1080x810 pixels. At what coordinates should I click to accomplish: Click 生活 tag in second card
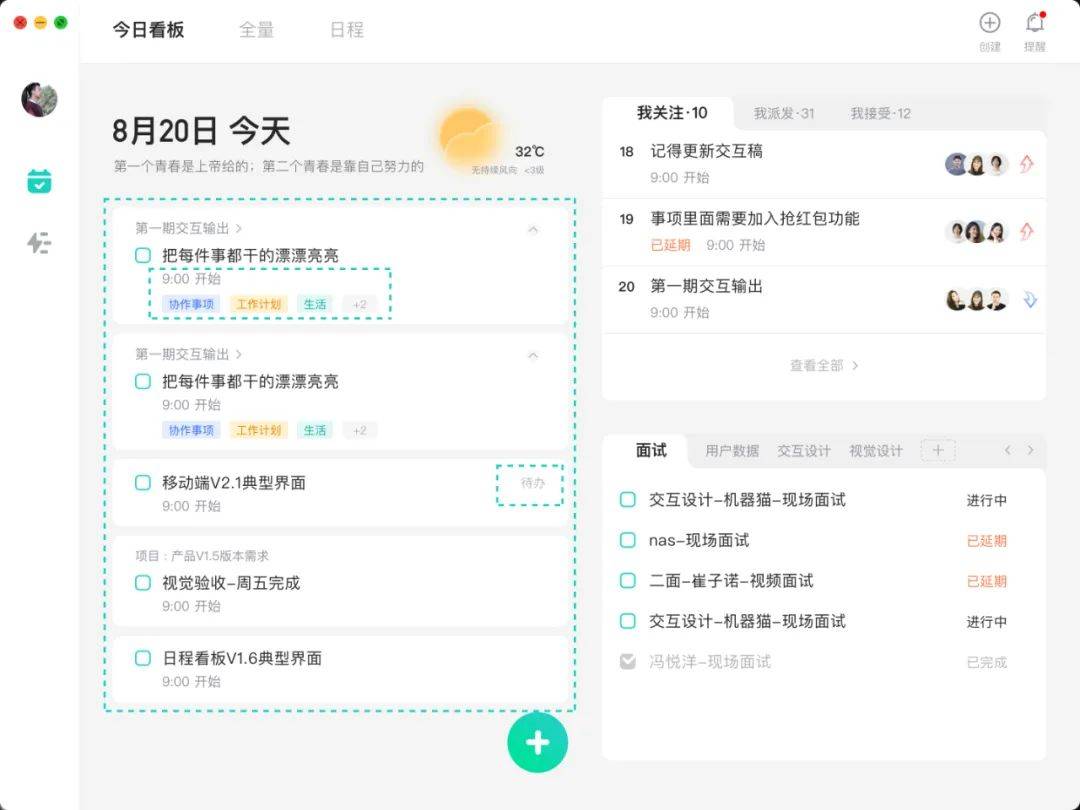[x=315, y=430]
